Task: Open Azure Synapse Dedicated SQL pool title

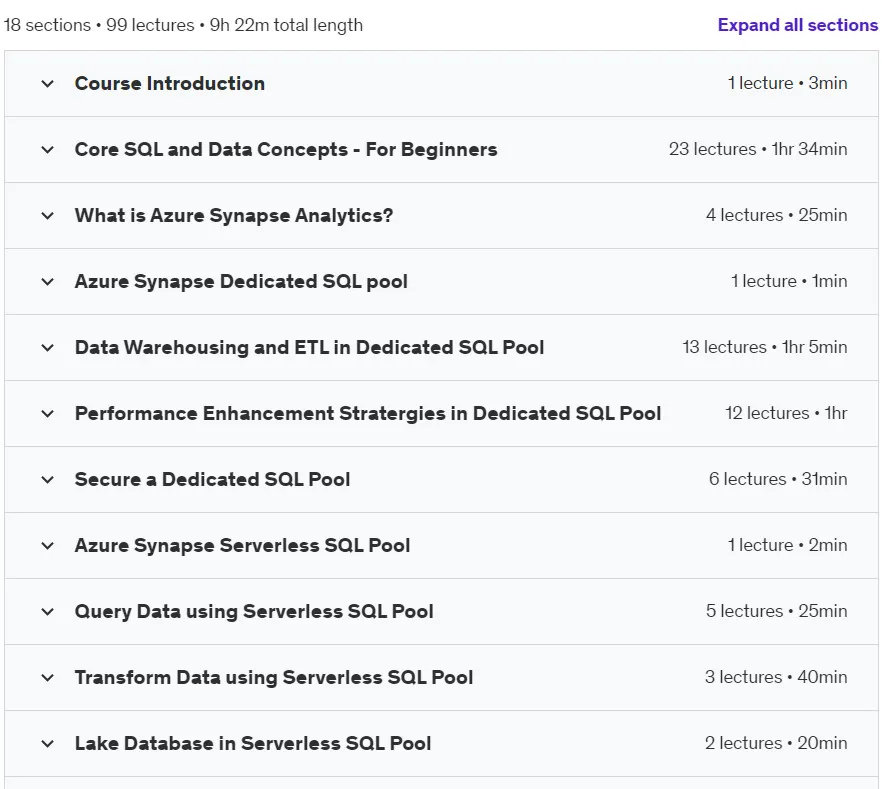Action: (241, 281)
